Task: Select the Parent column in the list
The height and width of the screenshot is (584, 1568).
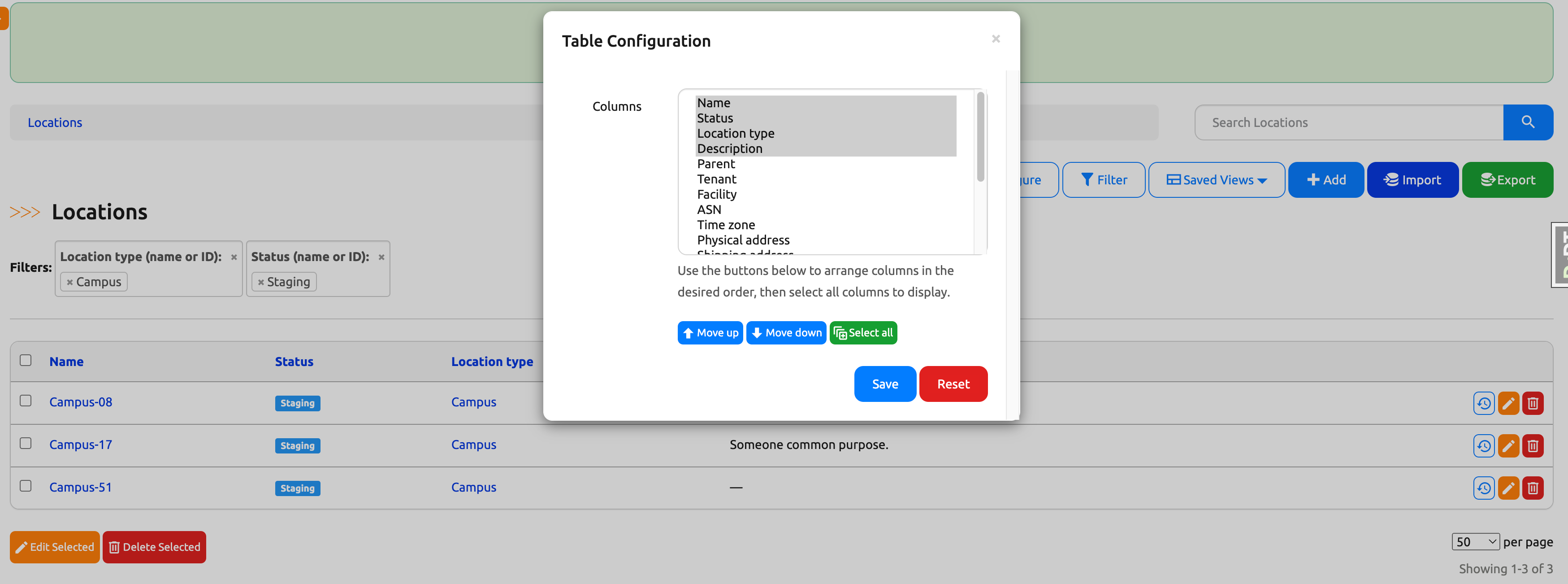Action: tap(716, 163)
